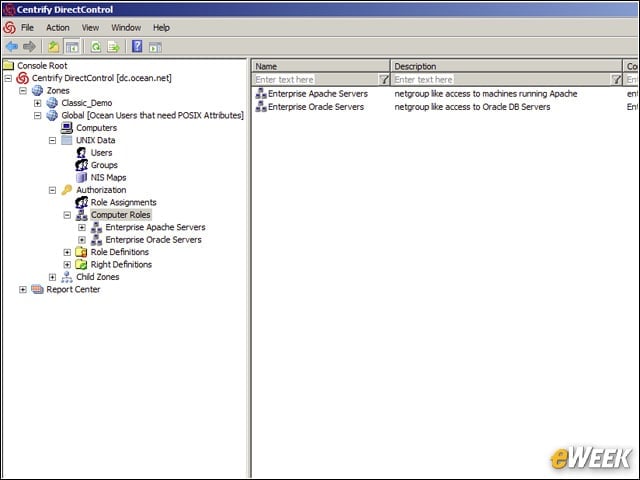Collapse the UNIX Data node
This screenshot has height=480, width=640.
[52, 140]
